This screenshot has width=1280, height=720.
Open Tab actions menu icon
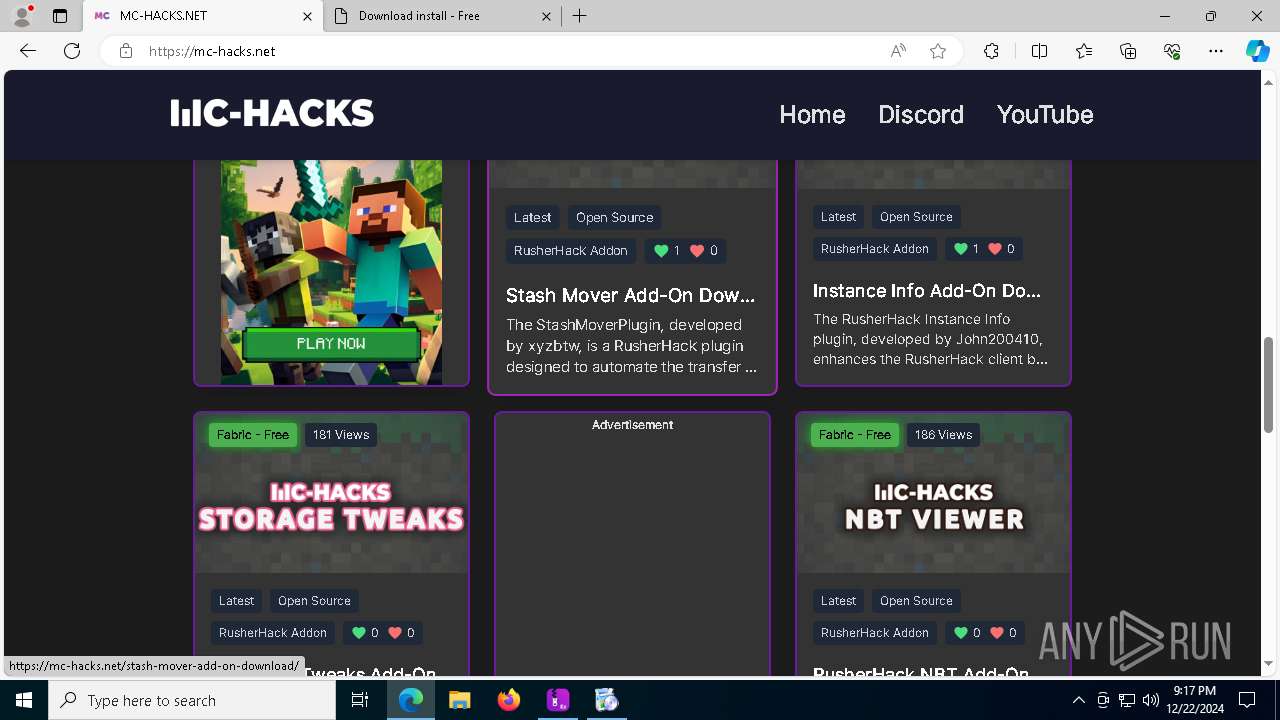pyautogui.click(x=60, y=16)
